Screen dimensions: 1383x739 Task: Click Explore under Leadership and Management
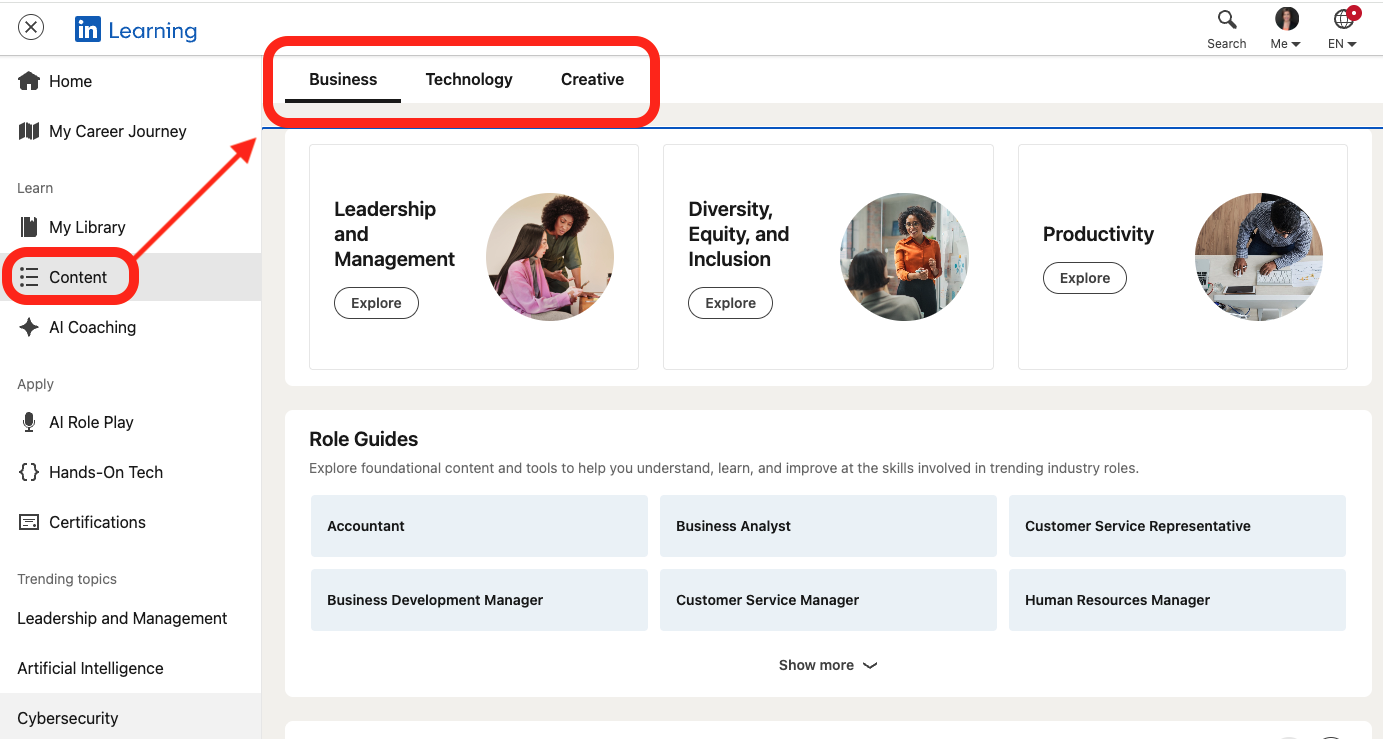coord(376,303)
